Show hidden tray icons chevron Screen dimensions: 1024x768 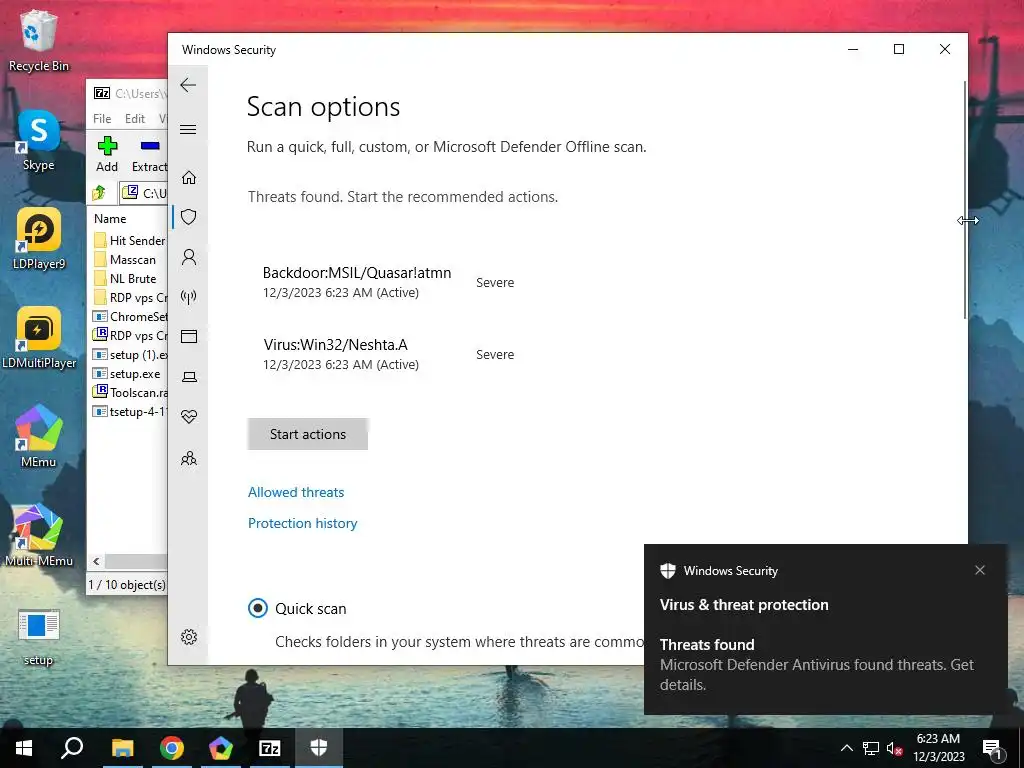(846, 748)
